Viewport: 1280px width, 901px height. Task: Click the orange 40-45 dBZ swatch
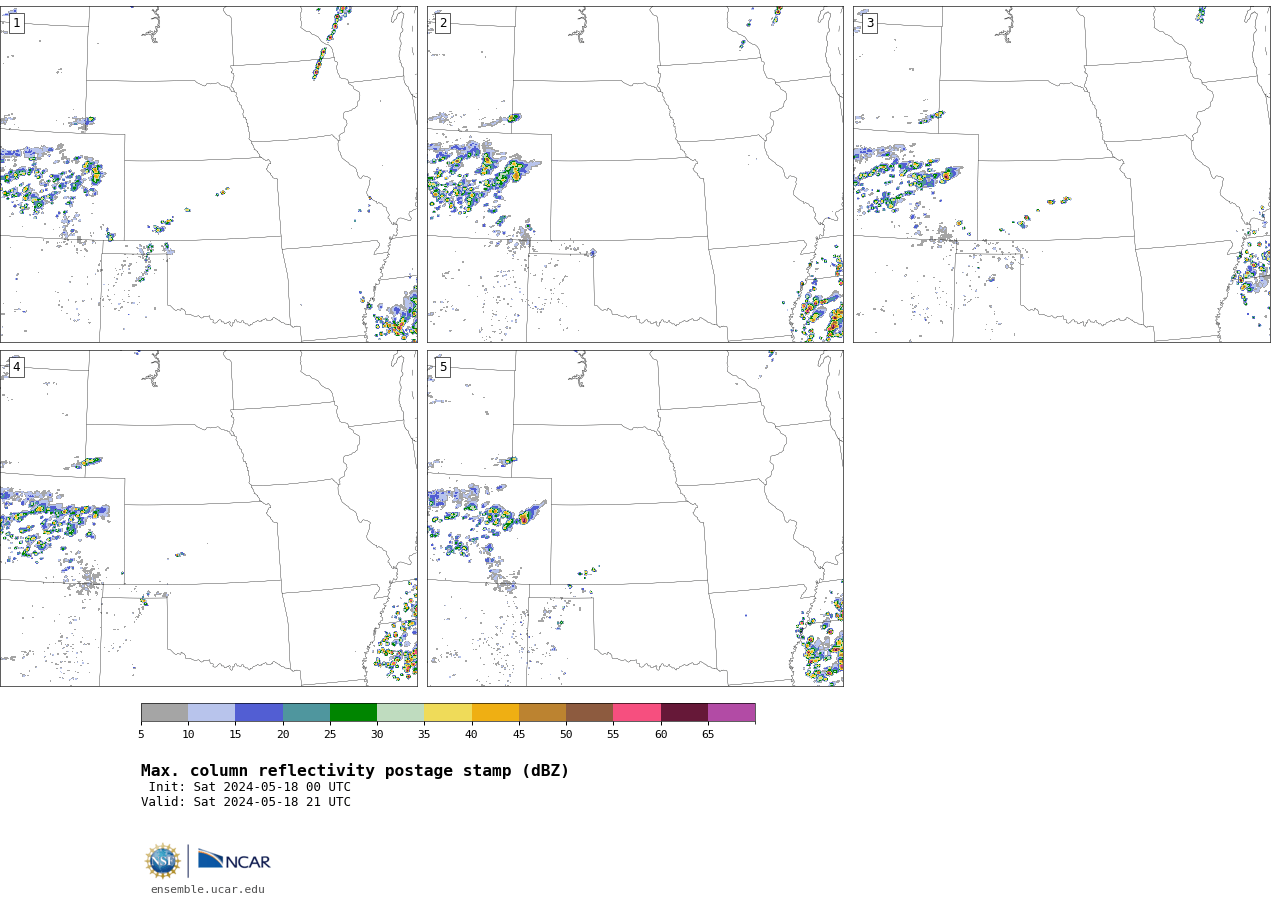coord(495,712)
